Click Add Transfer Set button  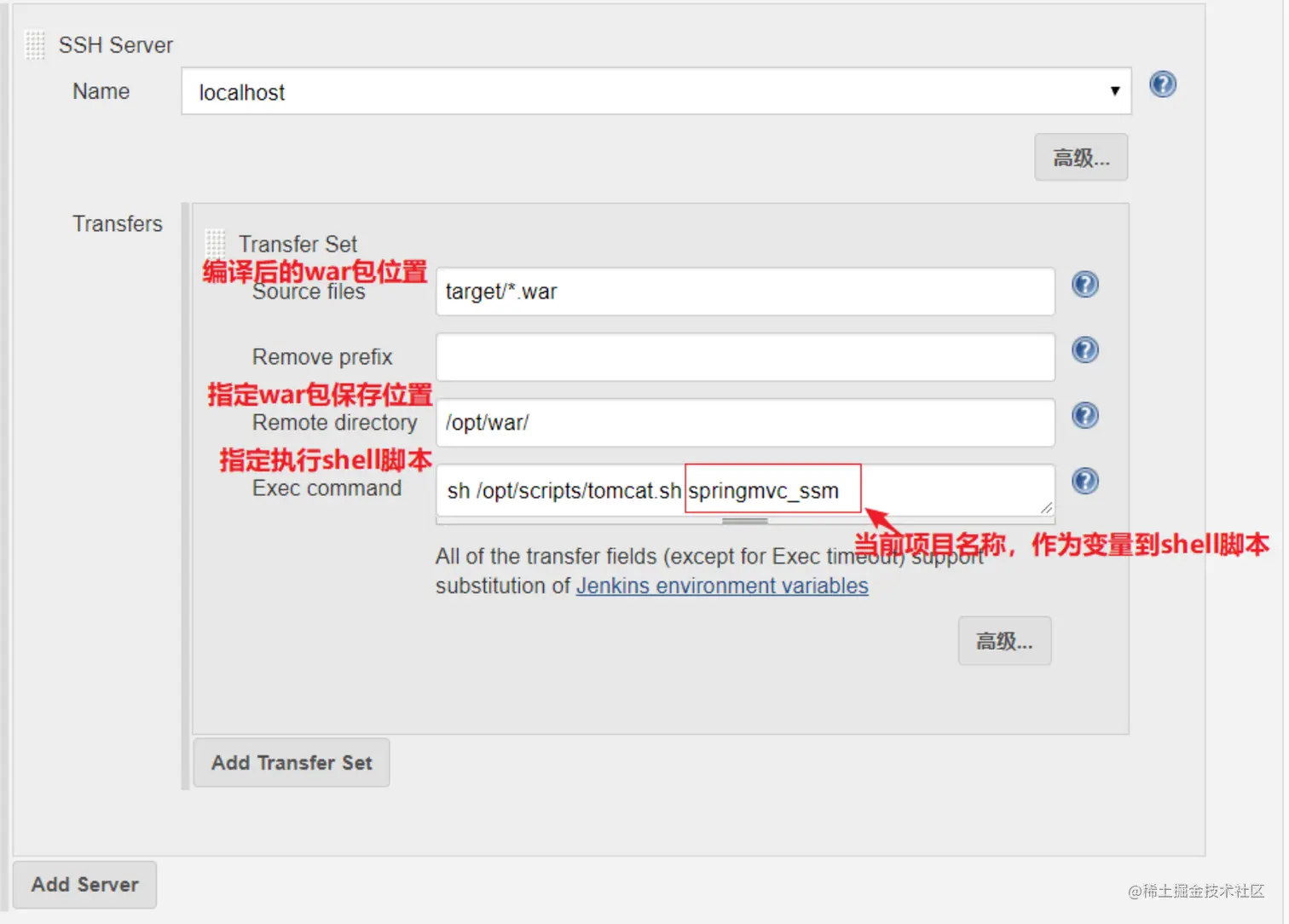[x=292, y=763]
